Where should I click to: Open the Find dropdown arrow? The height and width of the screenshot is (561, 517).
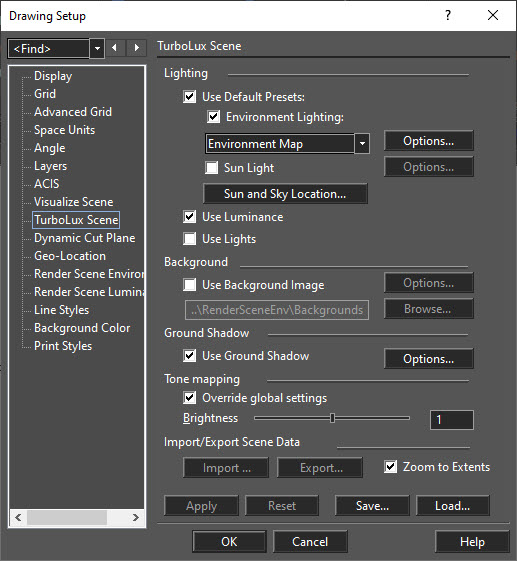[x=97, y=48]
